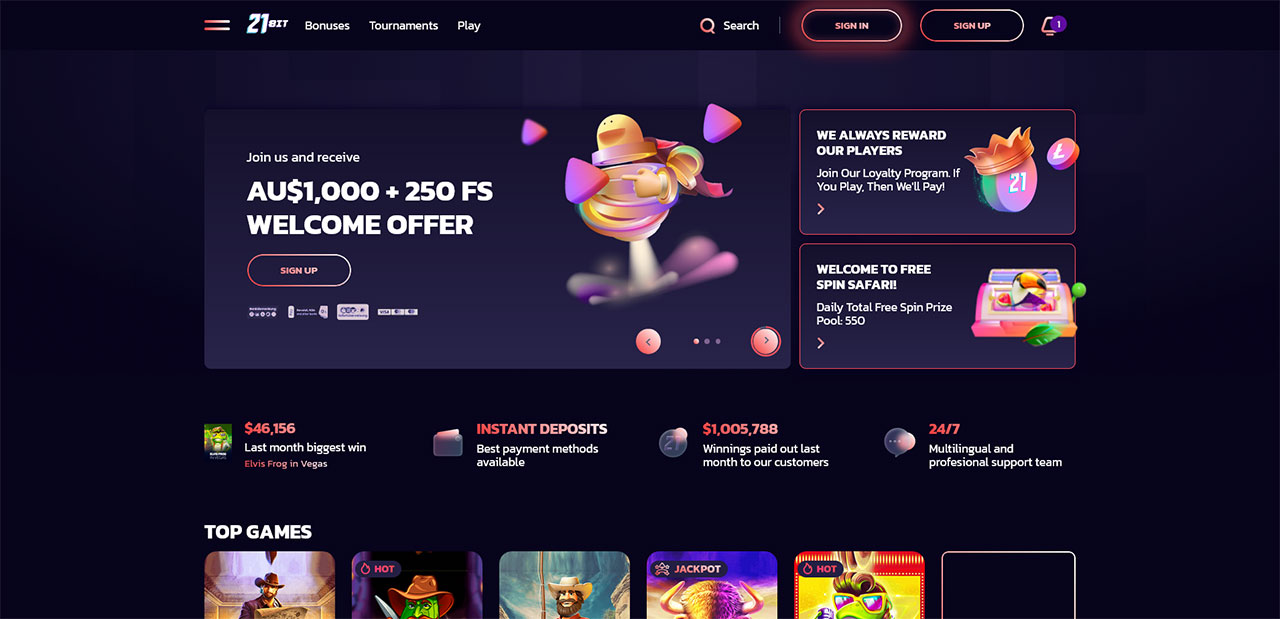This screenshot has width=1280, height=619.
Task: Click the search magnifier icon
Action: (707, 26)
